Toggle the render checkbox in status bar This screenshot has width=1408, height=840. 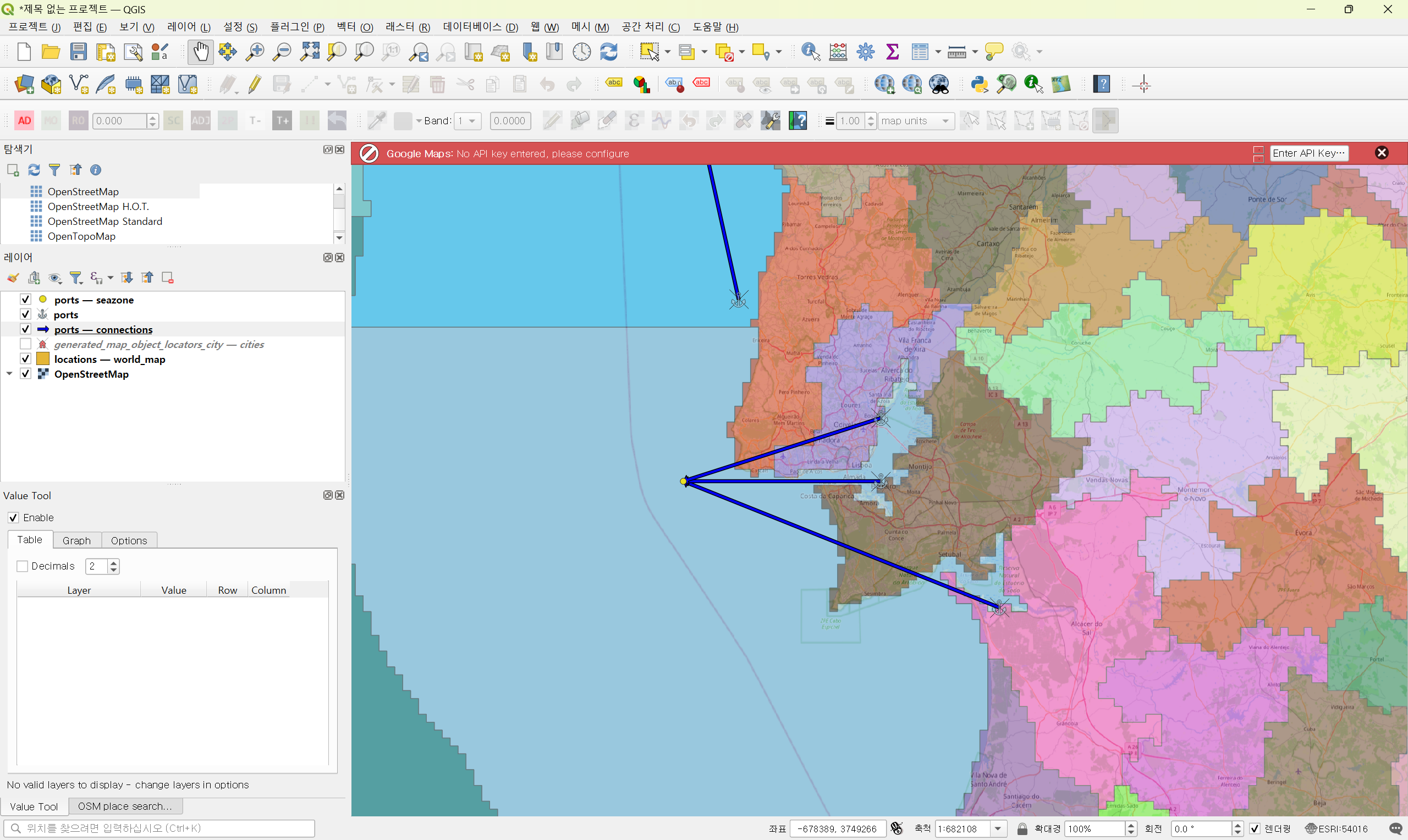point(1255,828)
